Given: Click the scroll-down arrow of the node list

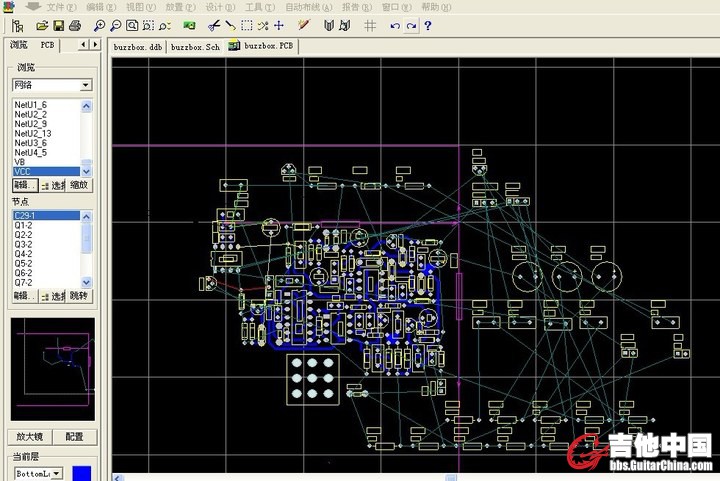Looking at the screenshot, I should [x=86, y=282].
